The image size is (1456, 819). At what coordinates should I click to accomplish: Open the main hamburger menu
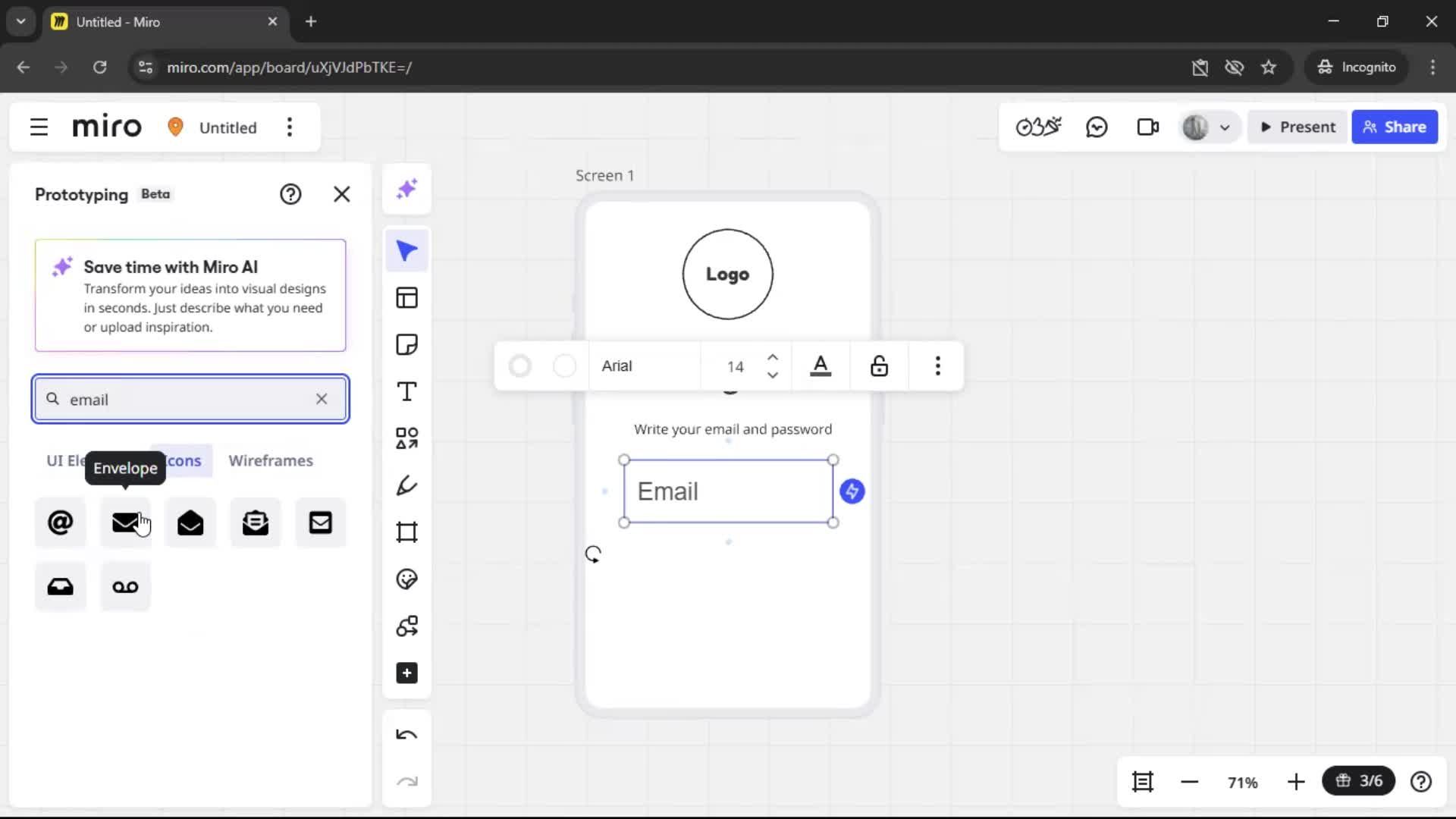(x=39, y=127)
